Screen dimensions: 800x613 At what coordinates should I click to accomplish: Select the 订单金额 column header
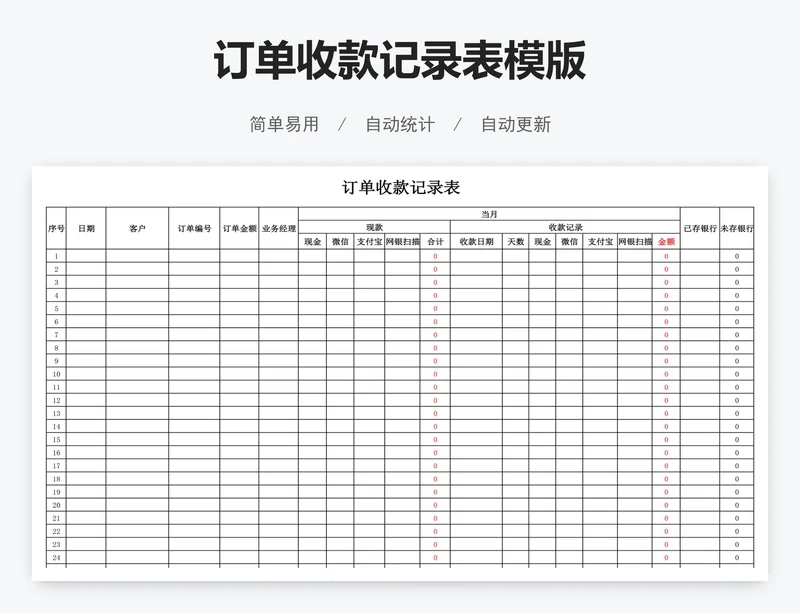(239, 228)
